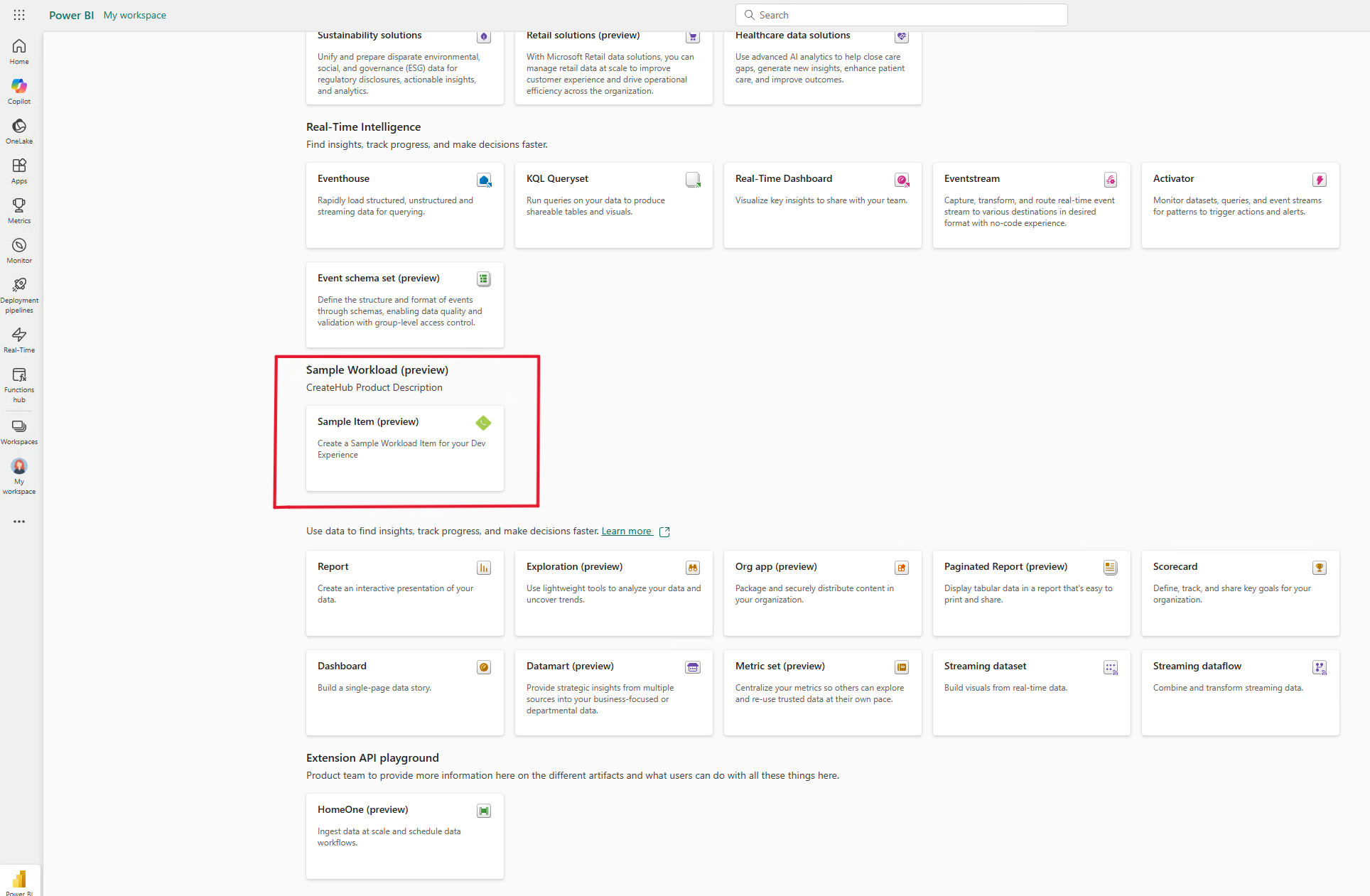Click My workspace label at top
Screen dimensions: 1370x896
click(x=134, y=15)
